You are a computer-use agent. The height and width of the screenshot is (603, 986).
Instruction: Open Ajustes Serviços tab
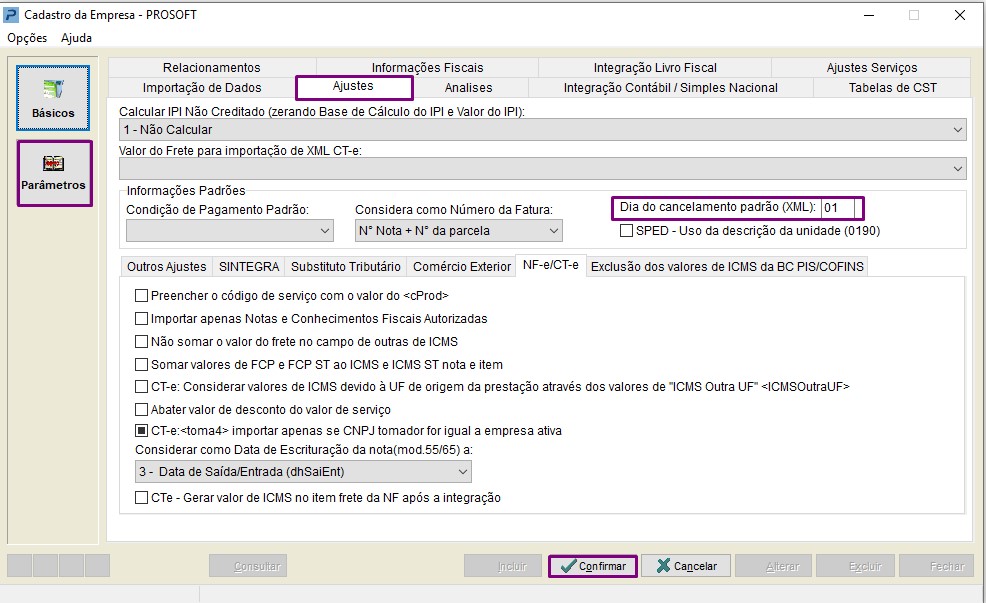coord(872,67)
